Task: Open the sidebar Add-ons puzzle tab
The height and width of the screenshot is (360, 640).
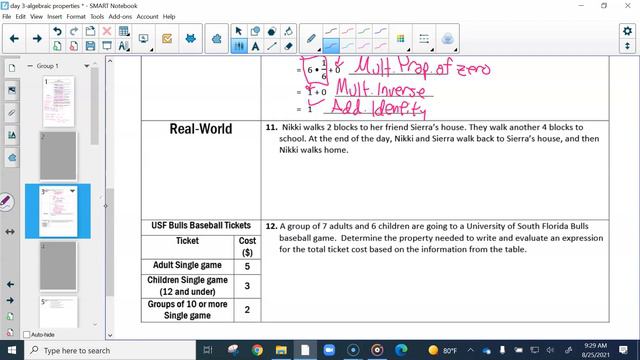Action: (x=12, y=158)
